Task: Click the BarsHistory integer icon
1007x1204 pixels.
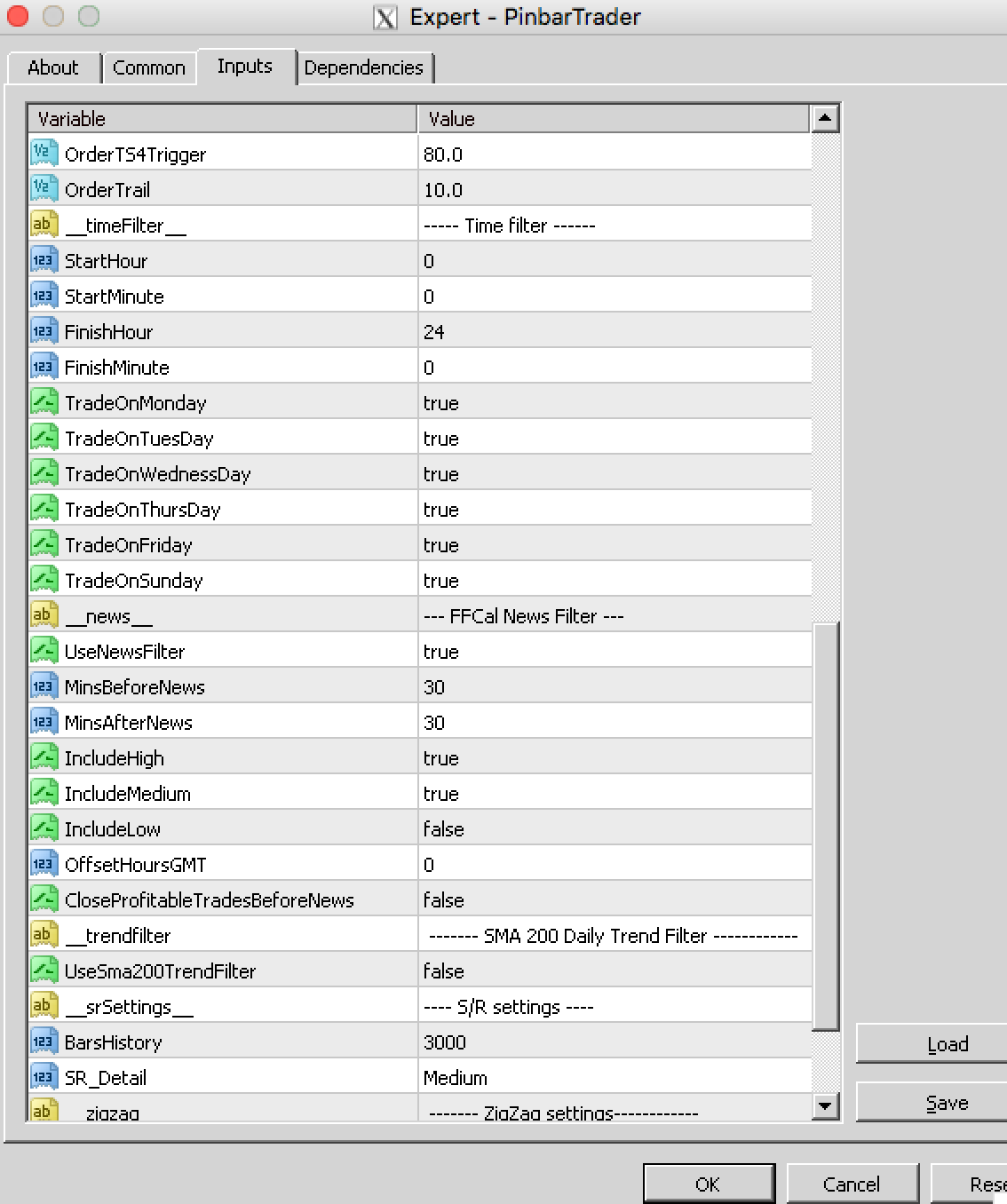Action: [44, 1041]
